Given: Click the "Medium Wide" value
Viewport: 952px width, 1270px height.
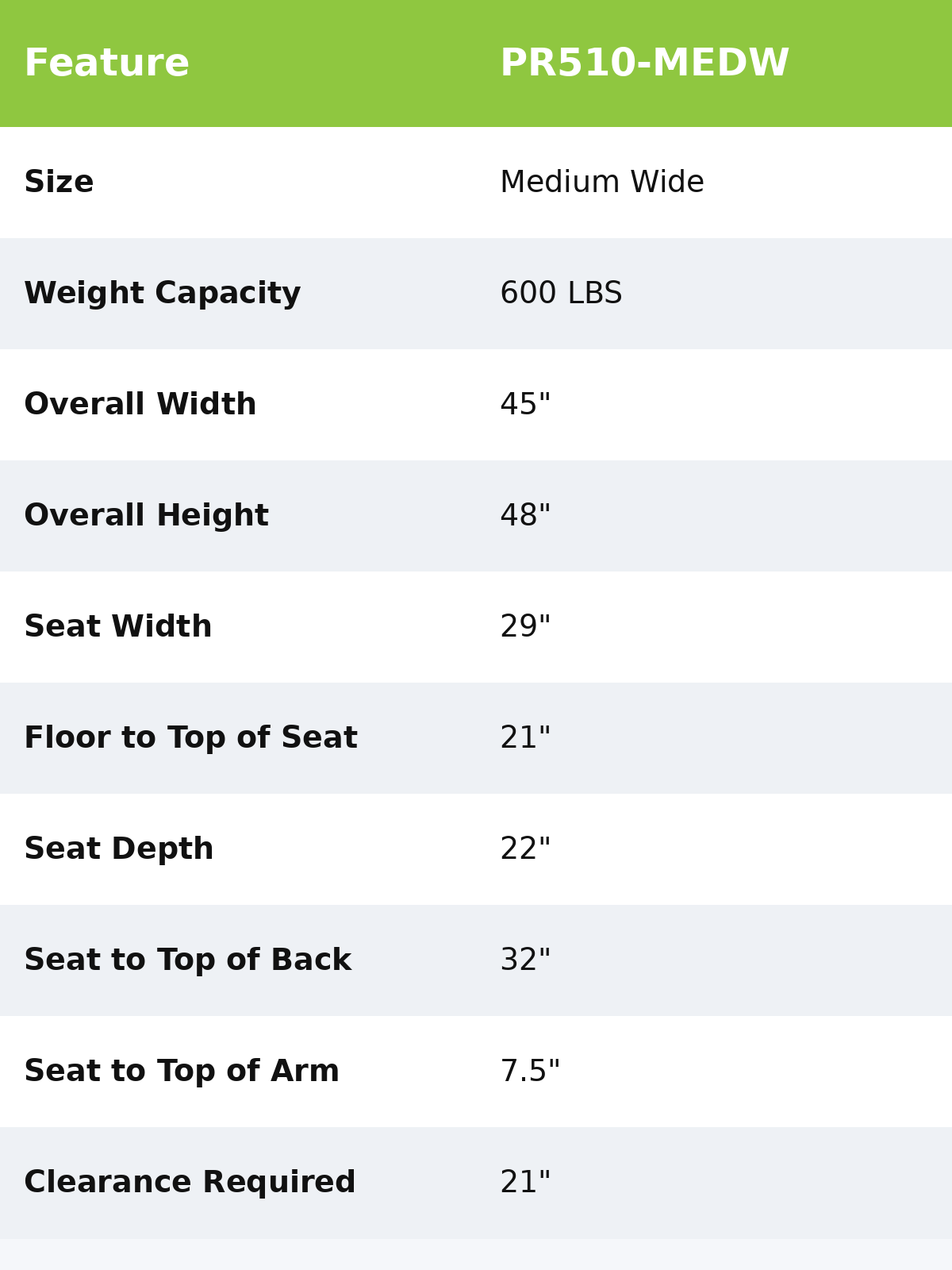Looking at the screenshot, I should click(601, 183).
